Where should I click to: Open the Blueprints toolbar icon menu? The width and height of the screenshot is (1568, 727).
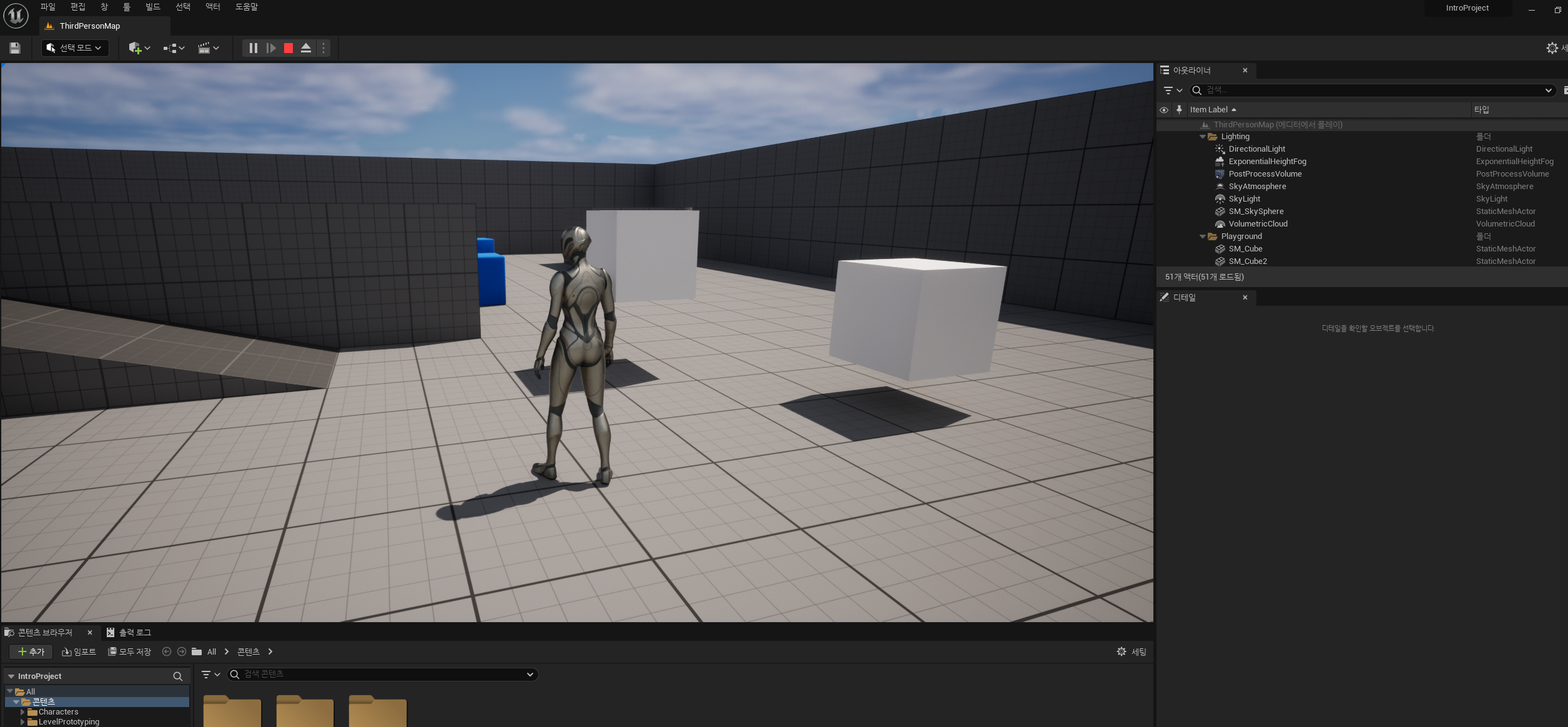[x=174, y=48]
